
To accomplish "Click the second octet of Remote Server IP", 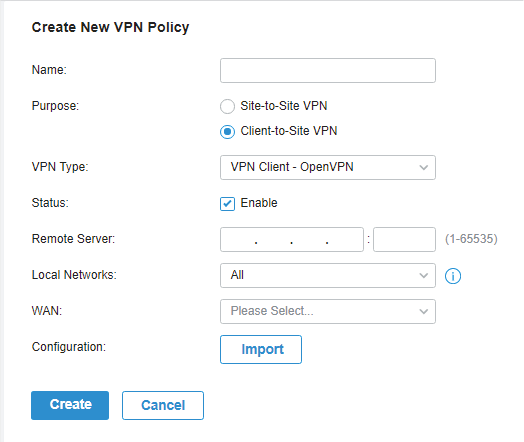I will coord(274,240).
